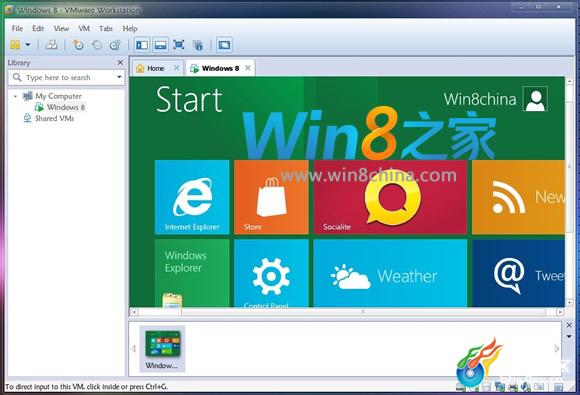
Task: Enter full screen mode toolbar icon
Action: click(x=179, y=45)
